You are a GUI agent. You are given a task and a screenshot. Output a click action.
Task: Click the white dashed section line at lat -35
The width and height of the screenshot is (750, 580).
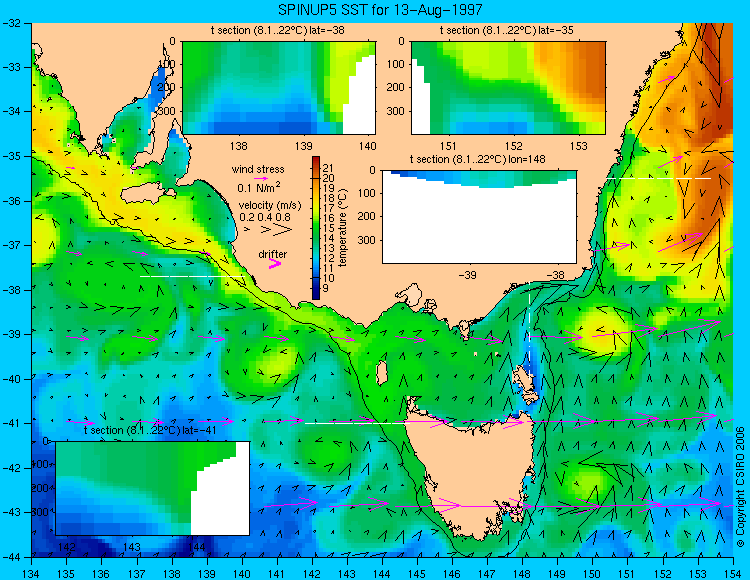coord(659,178)
